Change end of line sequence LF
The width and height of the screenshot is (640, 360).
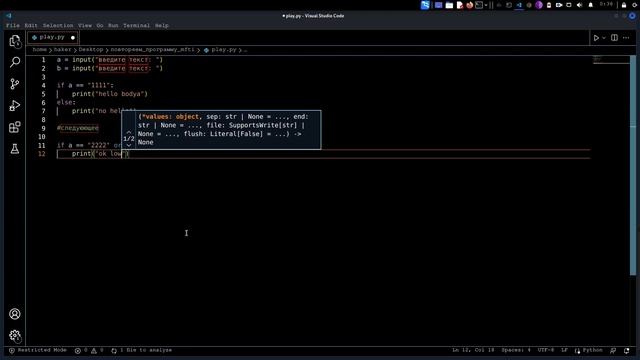point(564,350)
